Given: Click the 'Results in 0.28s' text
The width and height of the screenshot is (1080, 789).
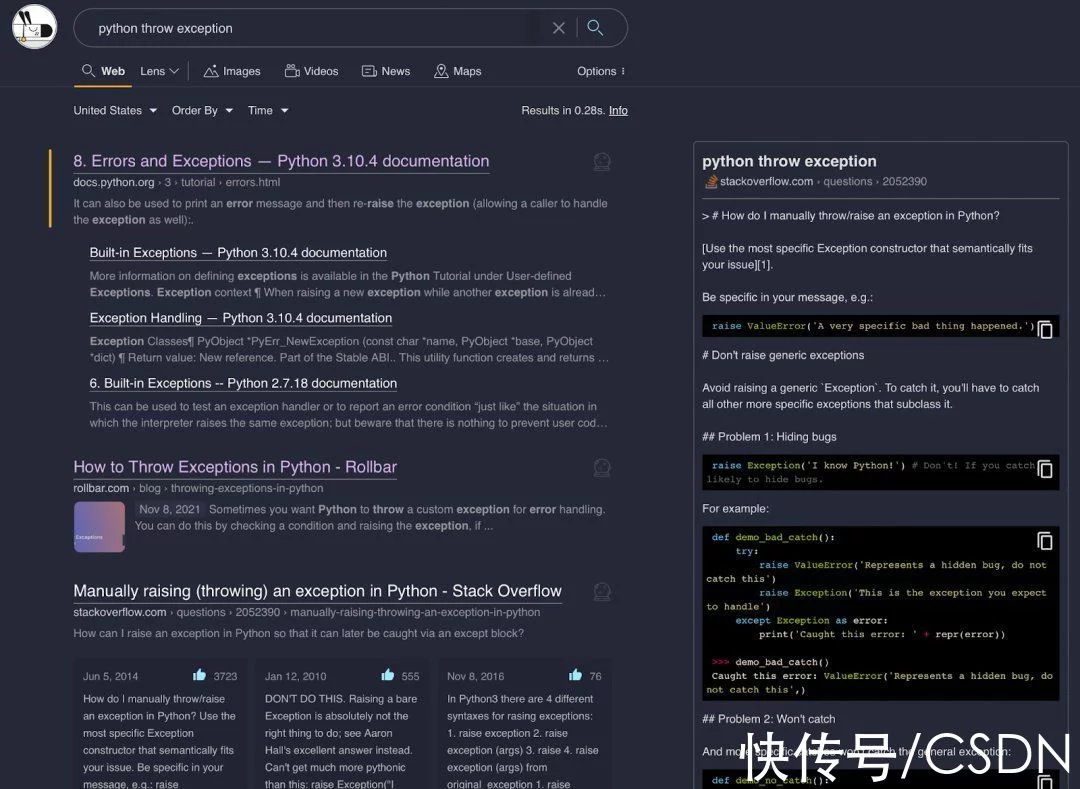Looking at the screenshot, I should (563, 110).
